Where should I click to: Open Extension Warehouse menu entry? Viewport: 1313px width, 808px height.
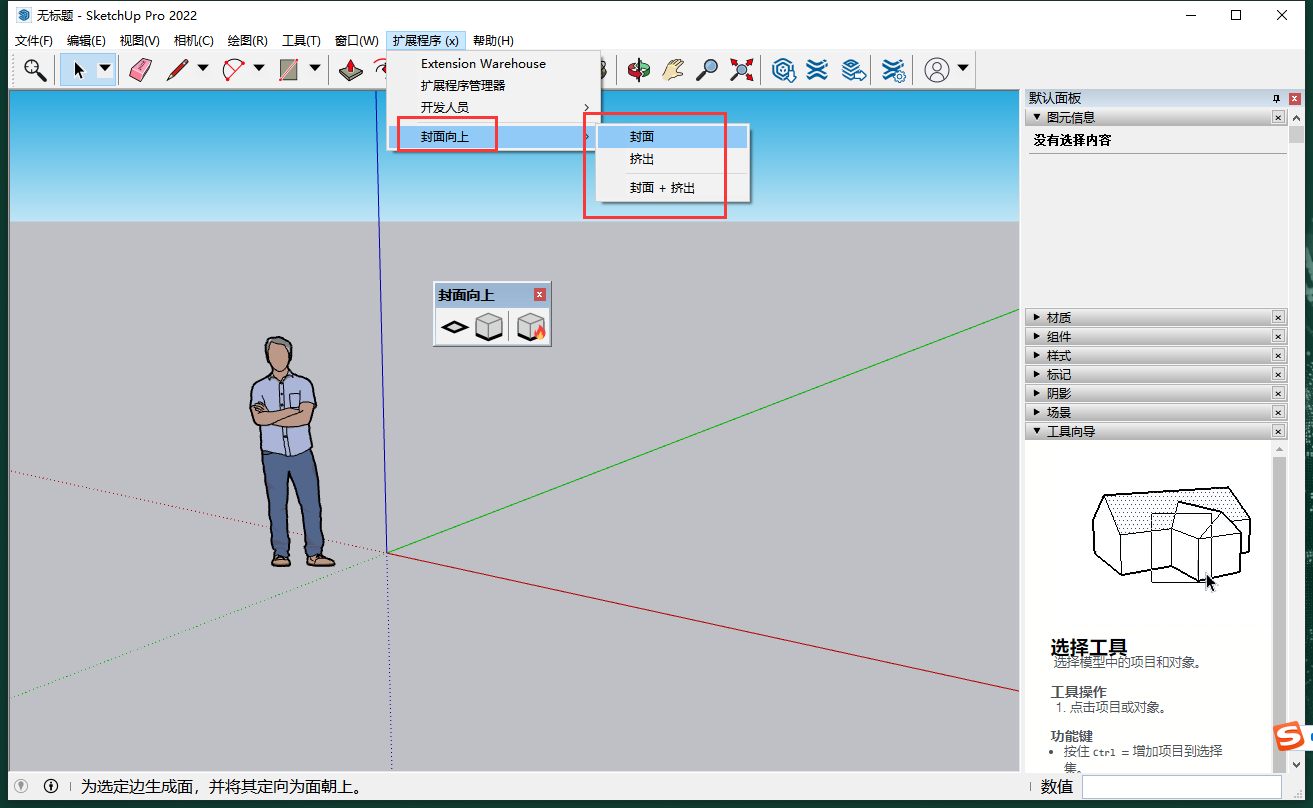pyautogui.click(x=483, y=64)
